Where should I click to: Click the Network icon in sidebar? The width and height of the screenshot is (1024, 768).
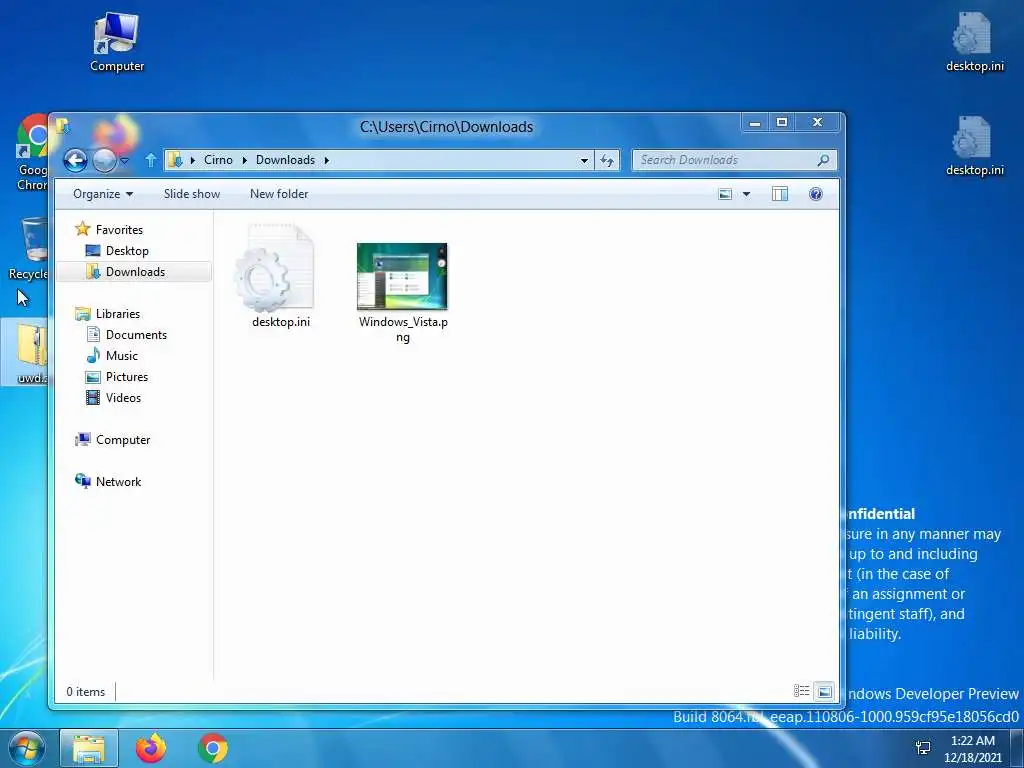pyautogui.click(x=83, y=481)
